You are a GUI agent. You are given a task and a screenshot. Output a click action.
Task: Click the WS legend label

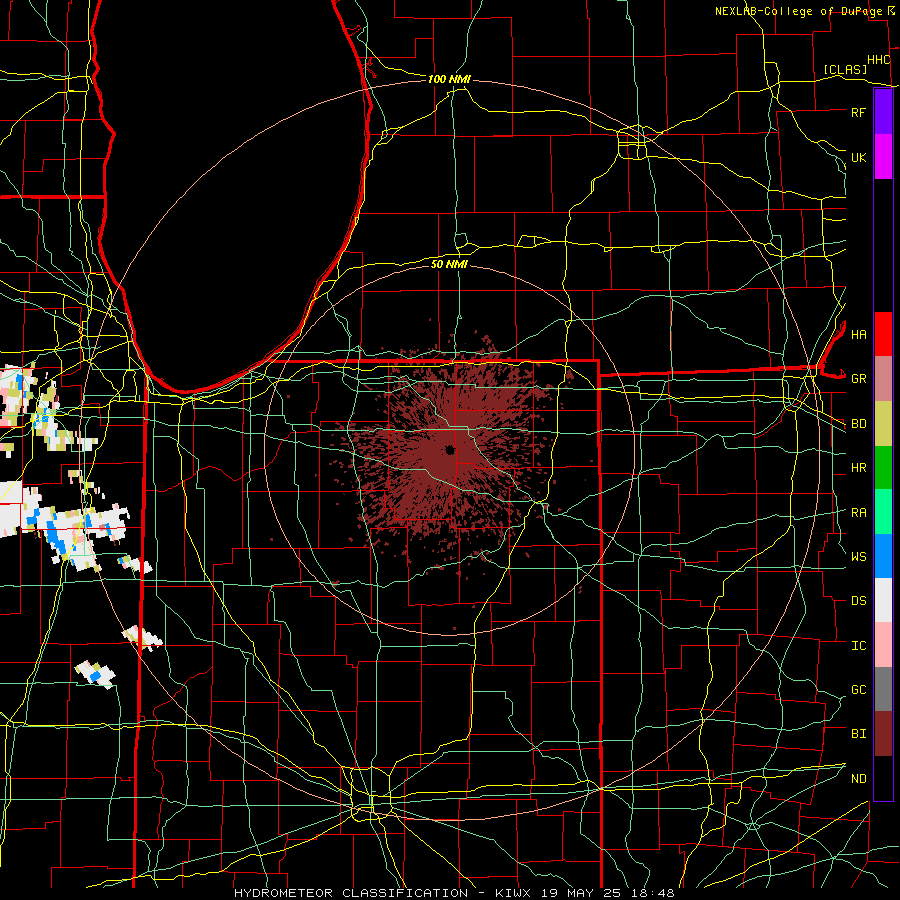859,557
